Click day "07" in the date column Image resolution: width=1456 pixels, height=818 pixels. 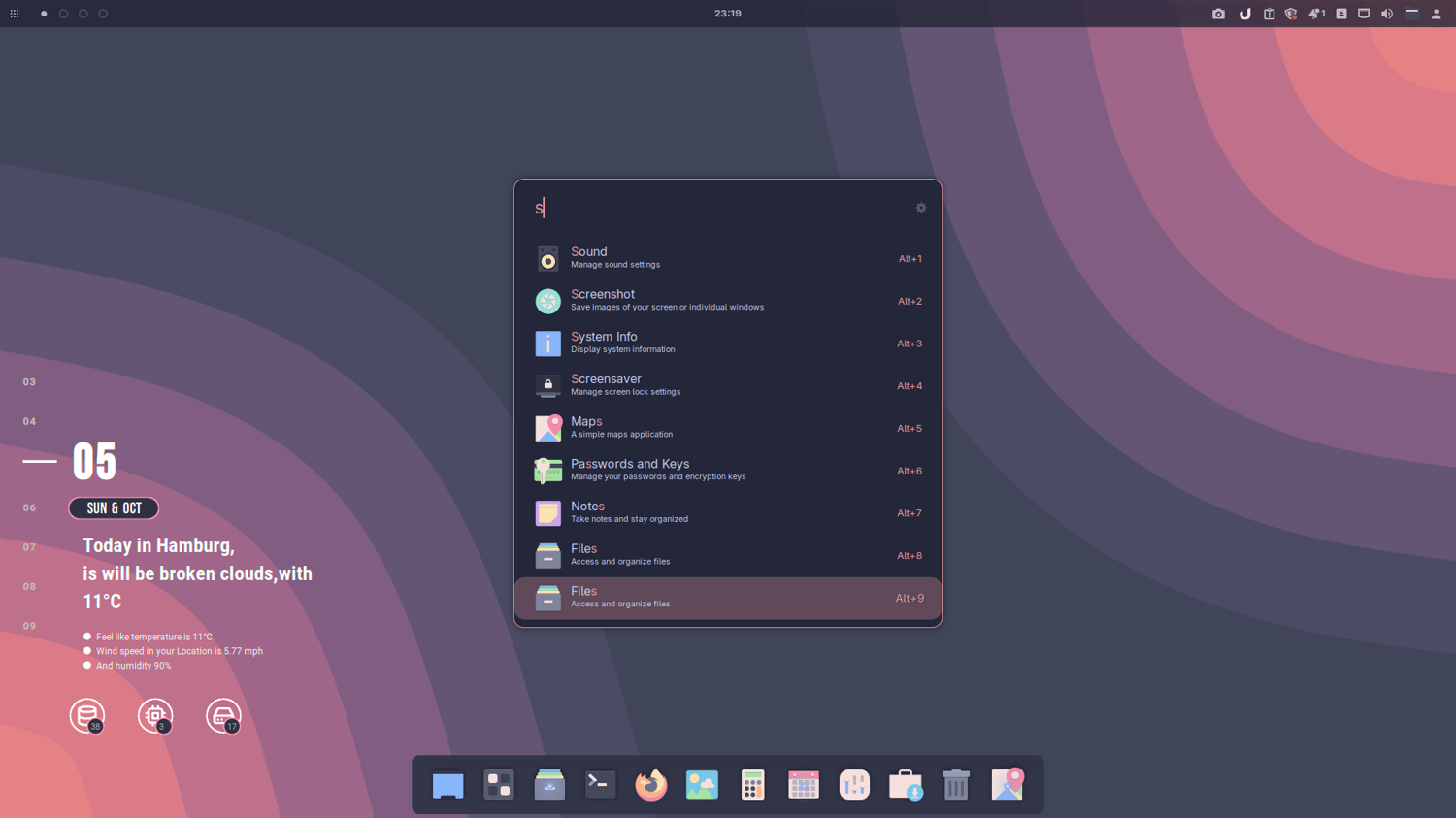point(29,547)
